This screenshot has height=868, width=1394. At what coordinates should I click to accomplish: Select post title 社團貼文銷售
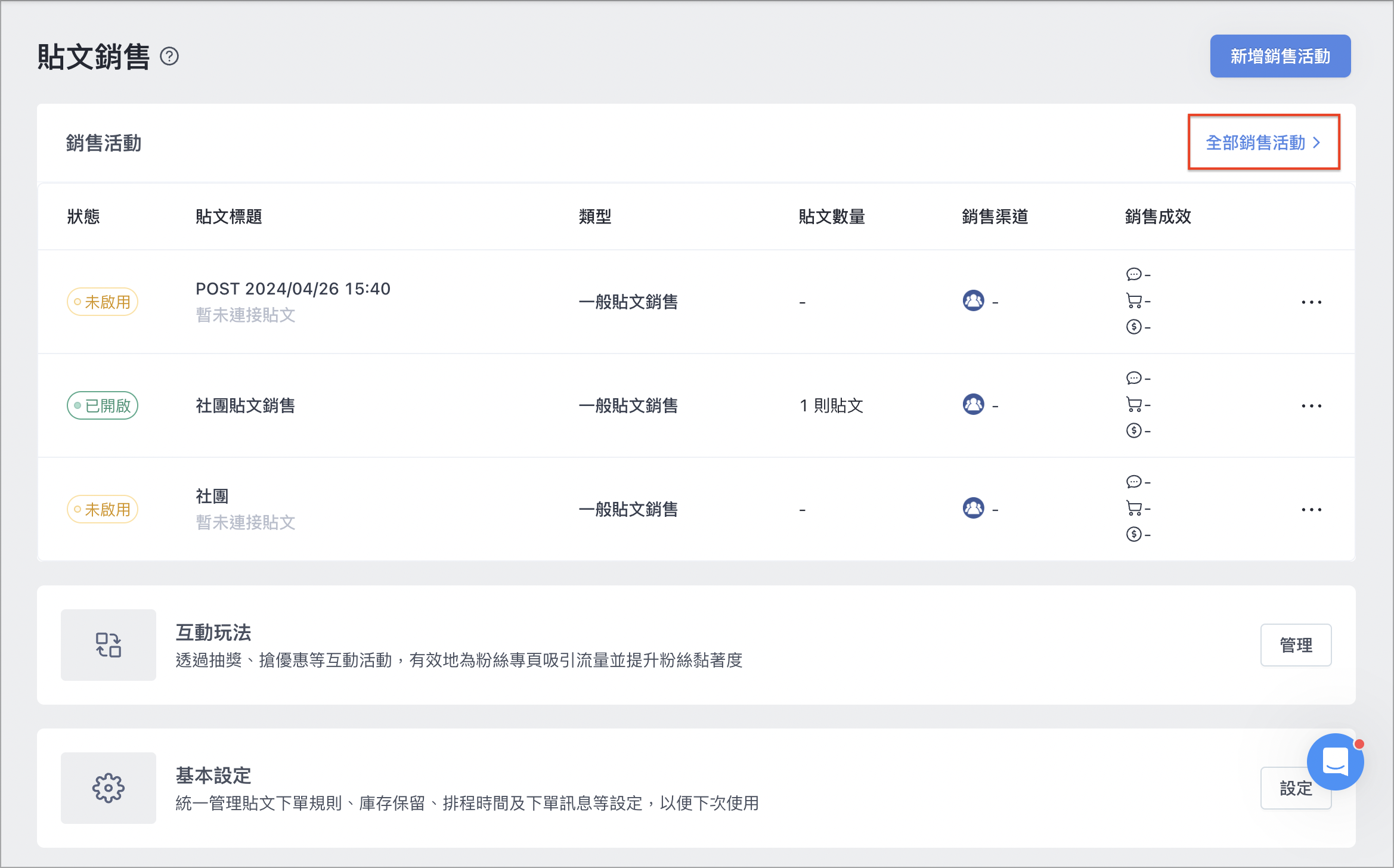(246, 405)
